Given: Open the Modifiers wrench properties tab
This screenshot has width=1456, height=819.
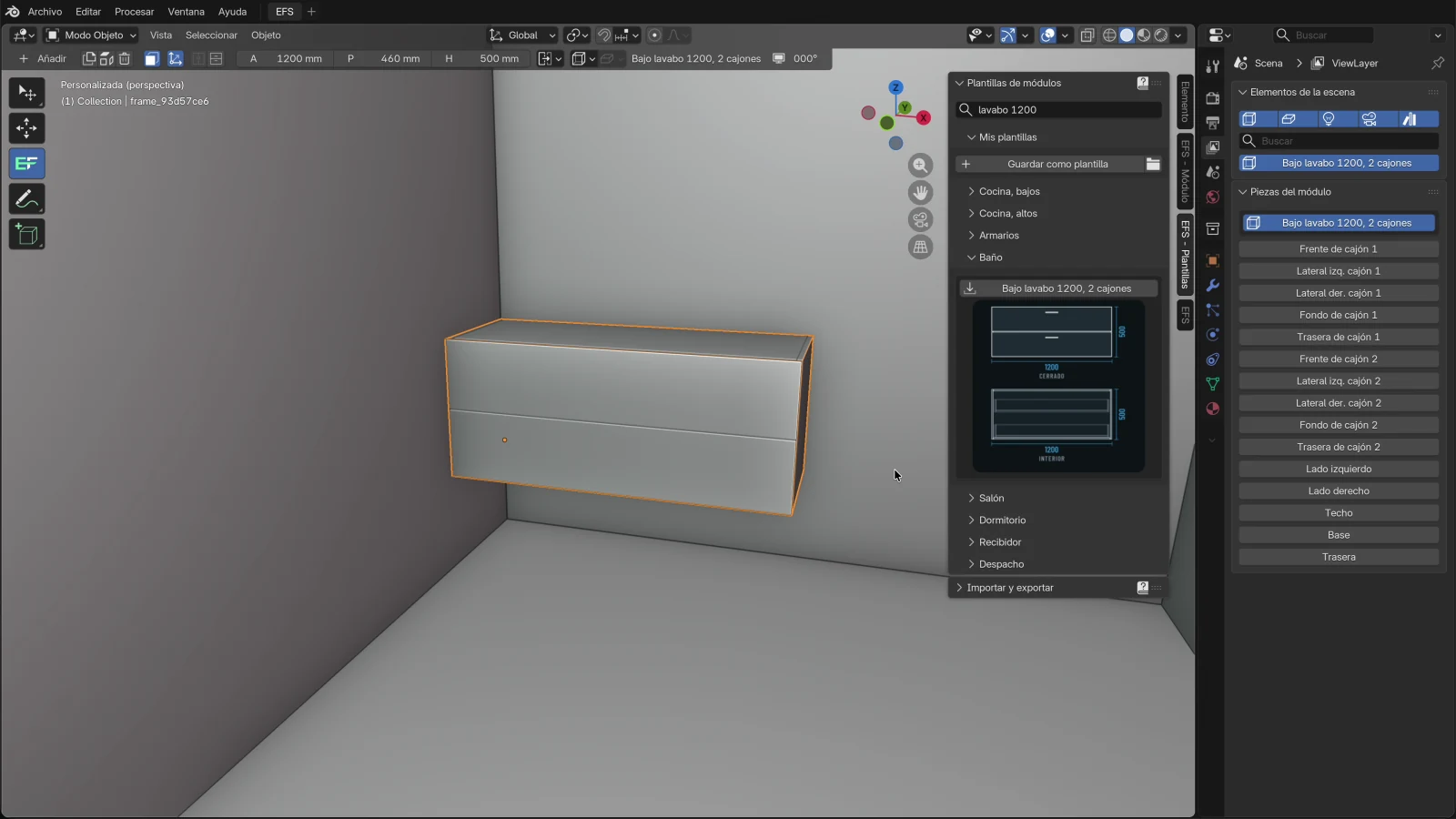Looking at the screenshot, I should [1212, 286].
